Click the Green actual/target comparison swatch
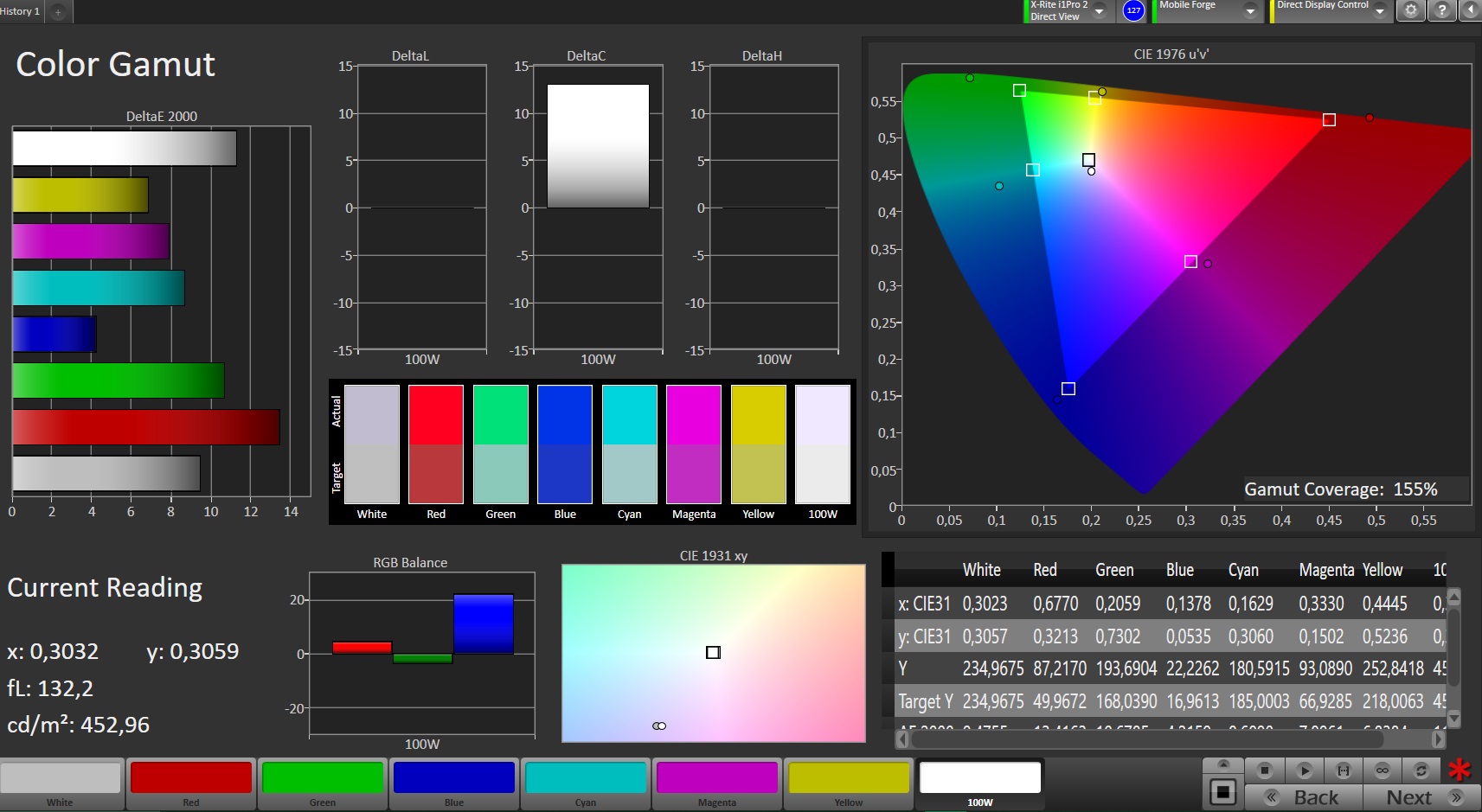The width and height of the screenshot is (1482, 812). (x=501, y=444)
